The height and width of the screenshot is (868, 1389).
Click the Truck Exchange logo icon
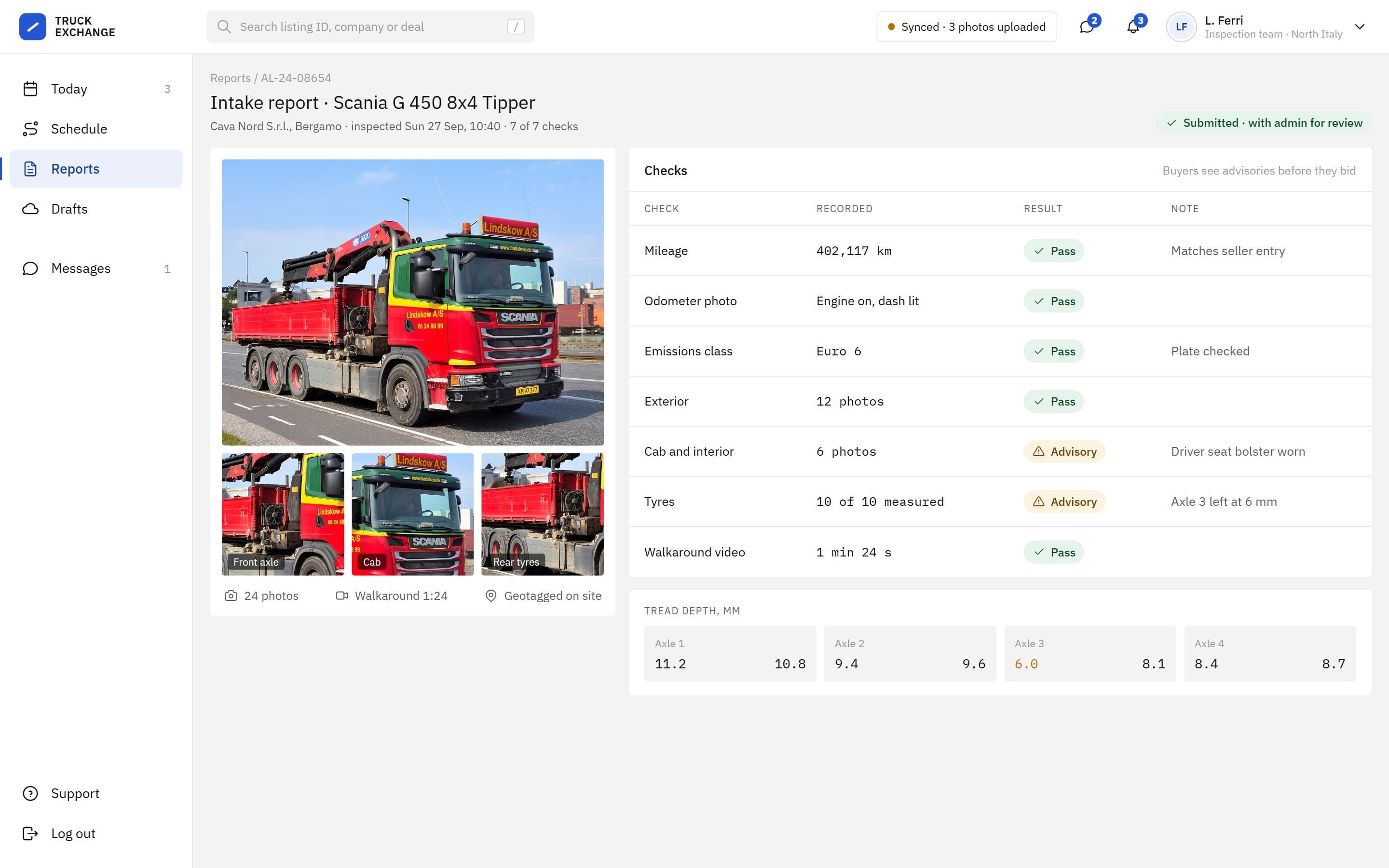click(x=33, y=27)
